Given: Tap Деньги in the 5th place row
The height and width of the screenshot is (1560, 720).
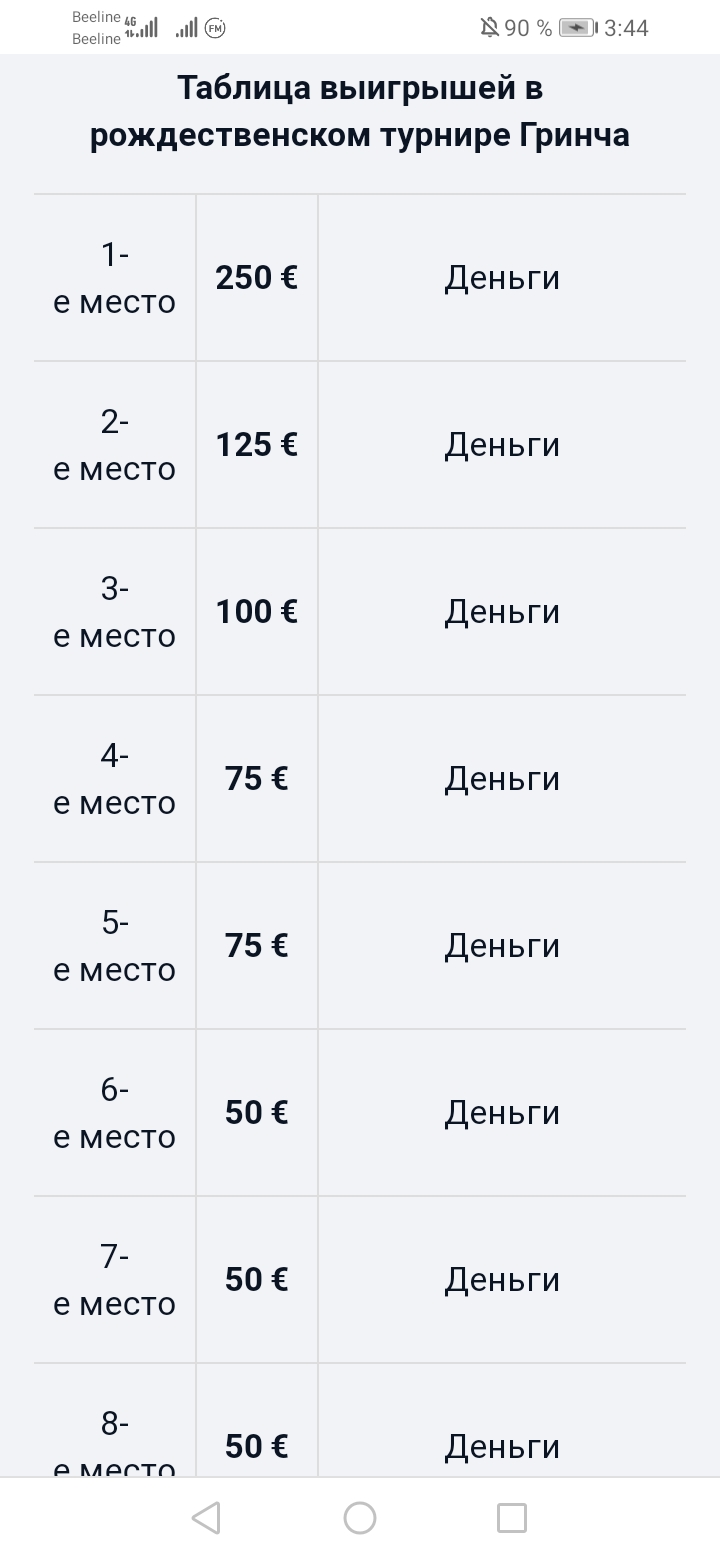Looking at the screenshot, I should 502,946.
